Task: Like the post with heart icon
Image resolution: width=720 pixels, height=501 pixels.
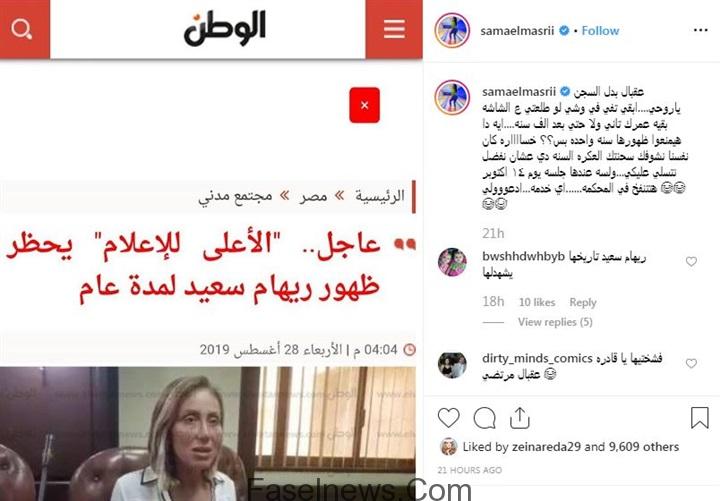Action: tap(449, 418)
